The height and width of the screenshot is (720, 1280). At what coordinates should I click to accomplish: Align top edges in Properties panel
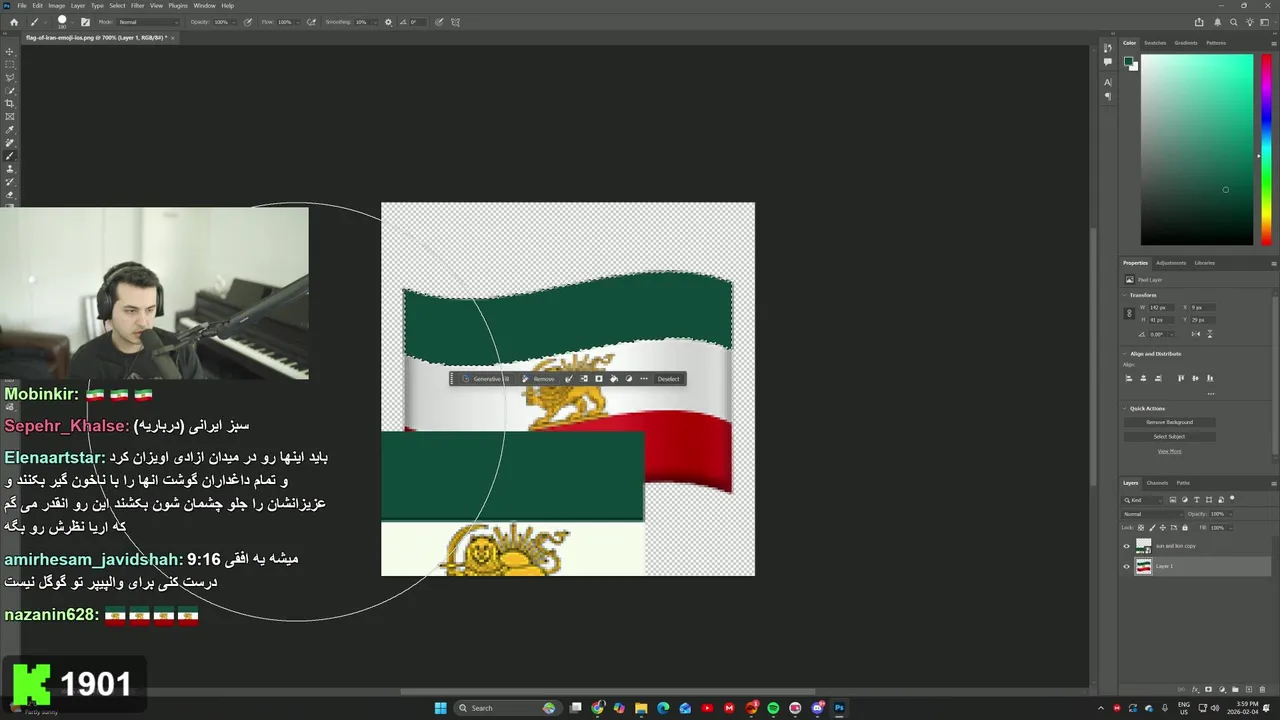1181,378
